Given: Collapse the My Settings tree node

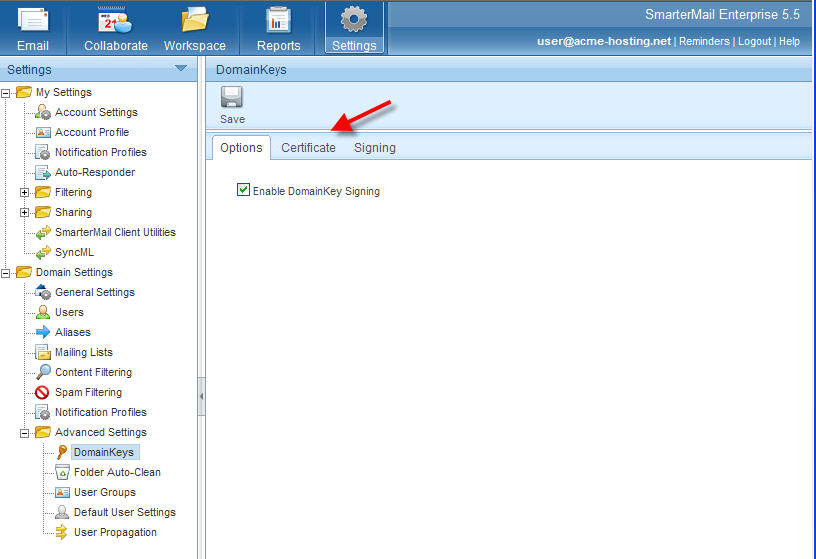Looking at the screenshot, I should tap(5, 93).
